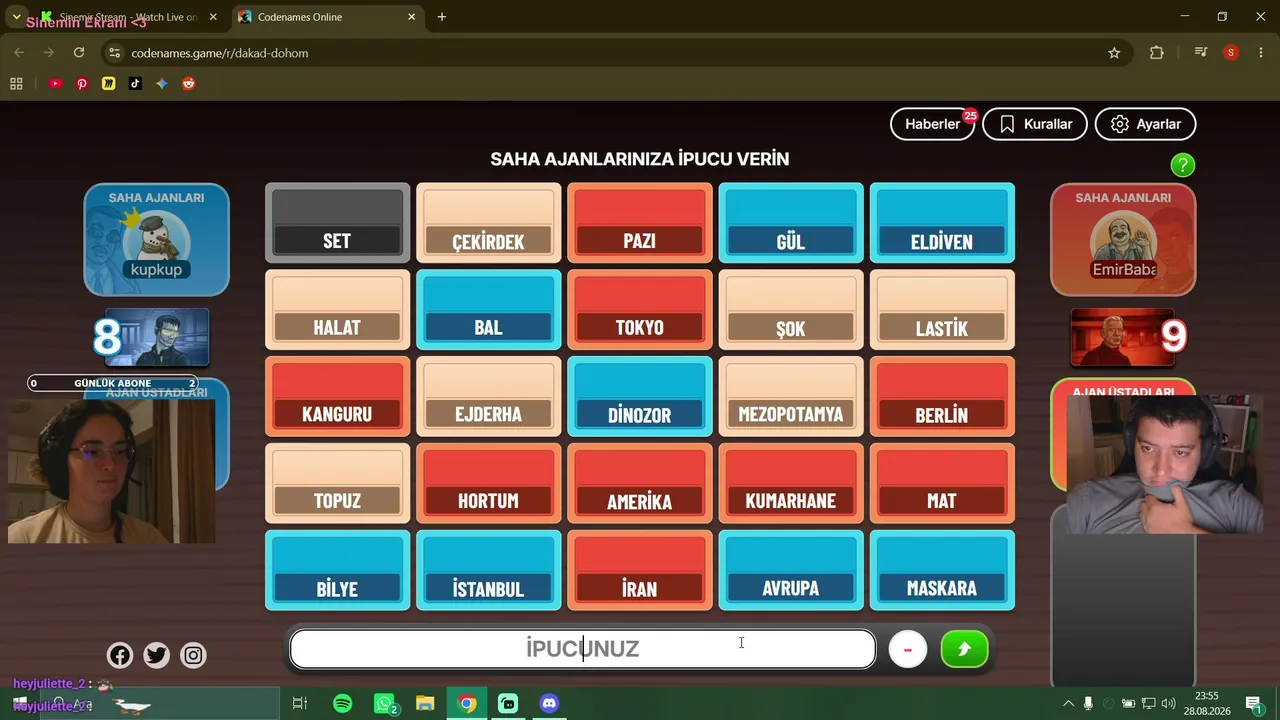Click the Chrome taskbar icon
The height and width of the screenshot is (720, 1280).
[x=467, y=704]
